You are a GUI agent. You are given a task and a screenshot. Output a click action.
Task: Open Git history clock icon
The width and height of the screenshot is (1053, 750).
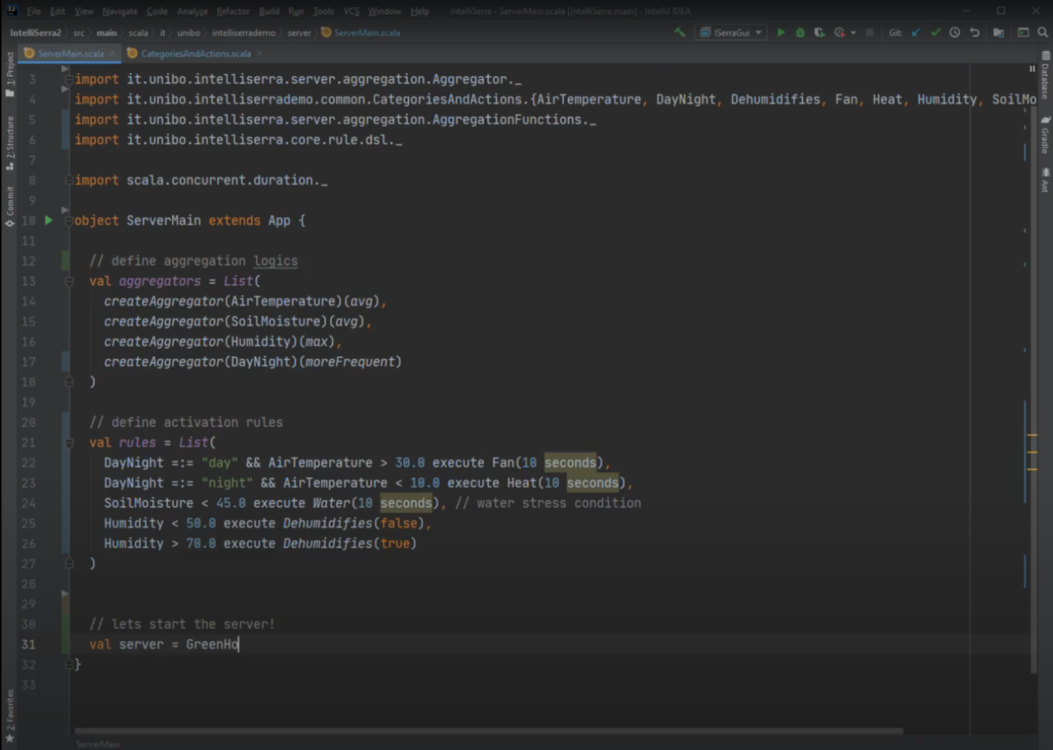pyautogui.click(x=955, y=32)
